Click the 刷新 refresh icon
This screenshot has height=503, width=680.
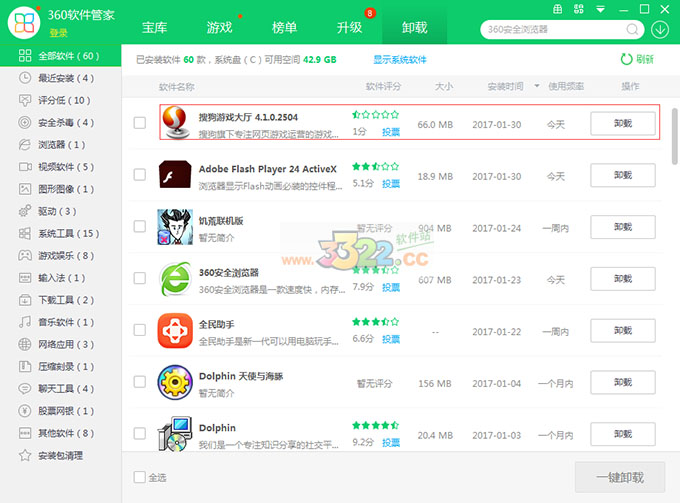coord(626,59)
